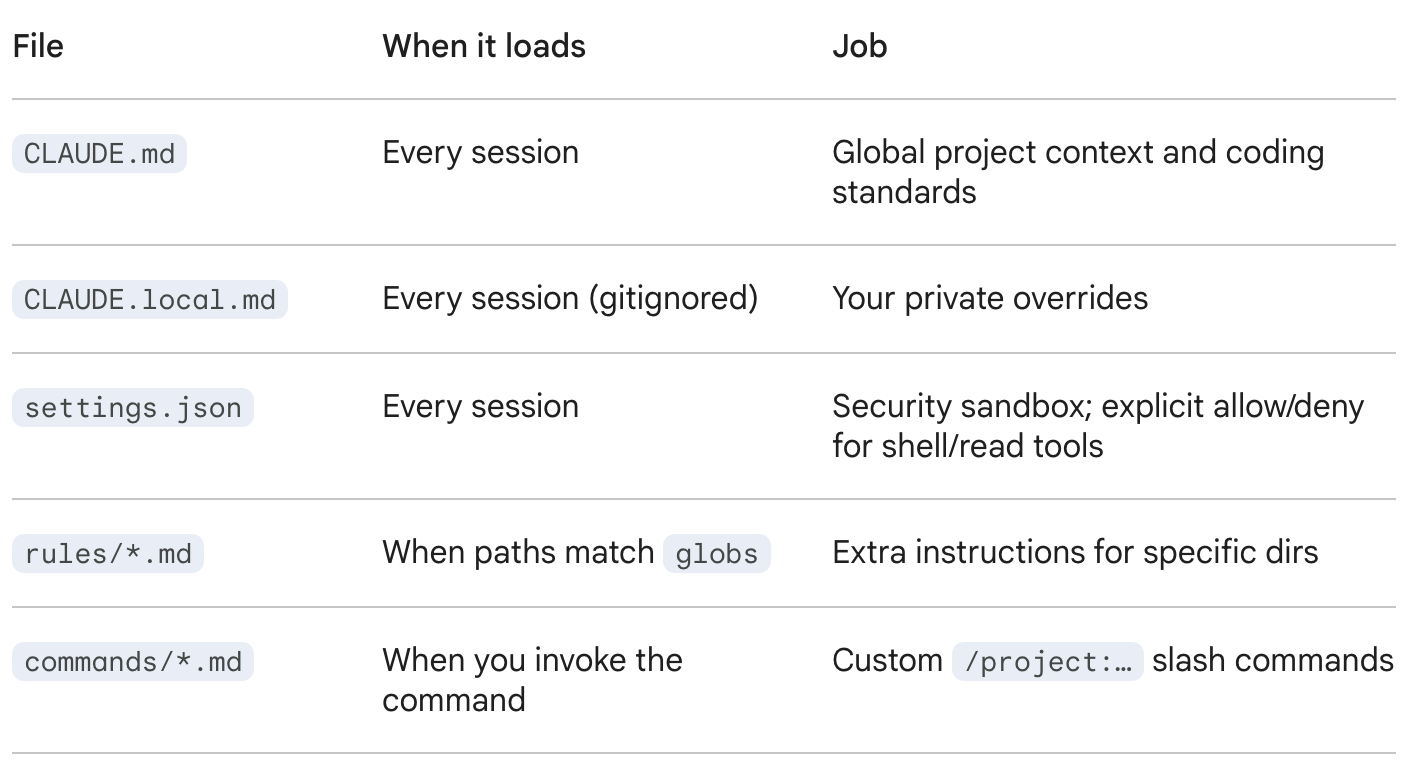Click the "Every session (gitignored)" cell
The height and width of the screenshot is (770, 1406).
click(x=570, y=299)
